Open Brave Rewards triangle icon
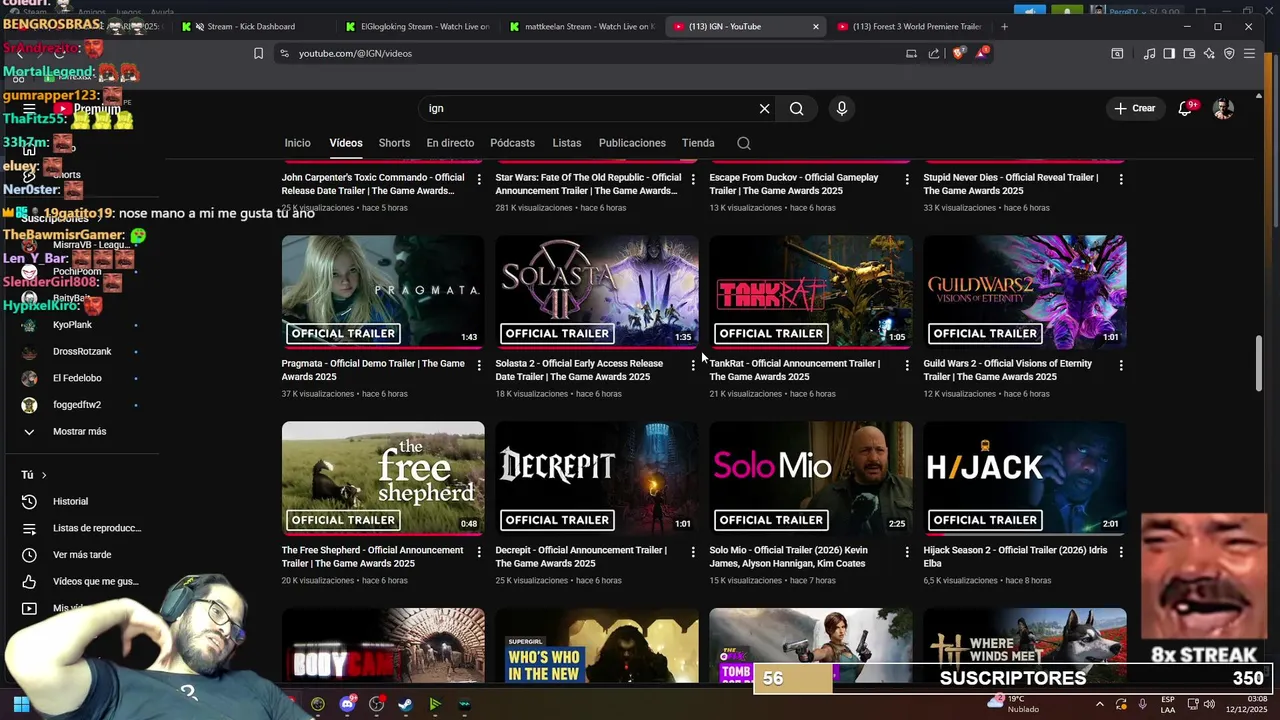The height and width of the screenshot is (720, 1280). tap(982, 53)
